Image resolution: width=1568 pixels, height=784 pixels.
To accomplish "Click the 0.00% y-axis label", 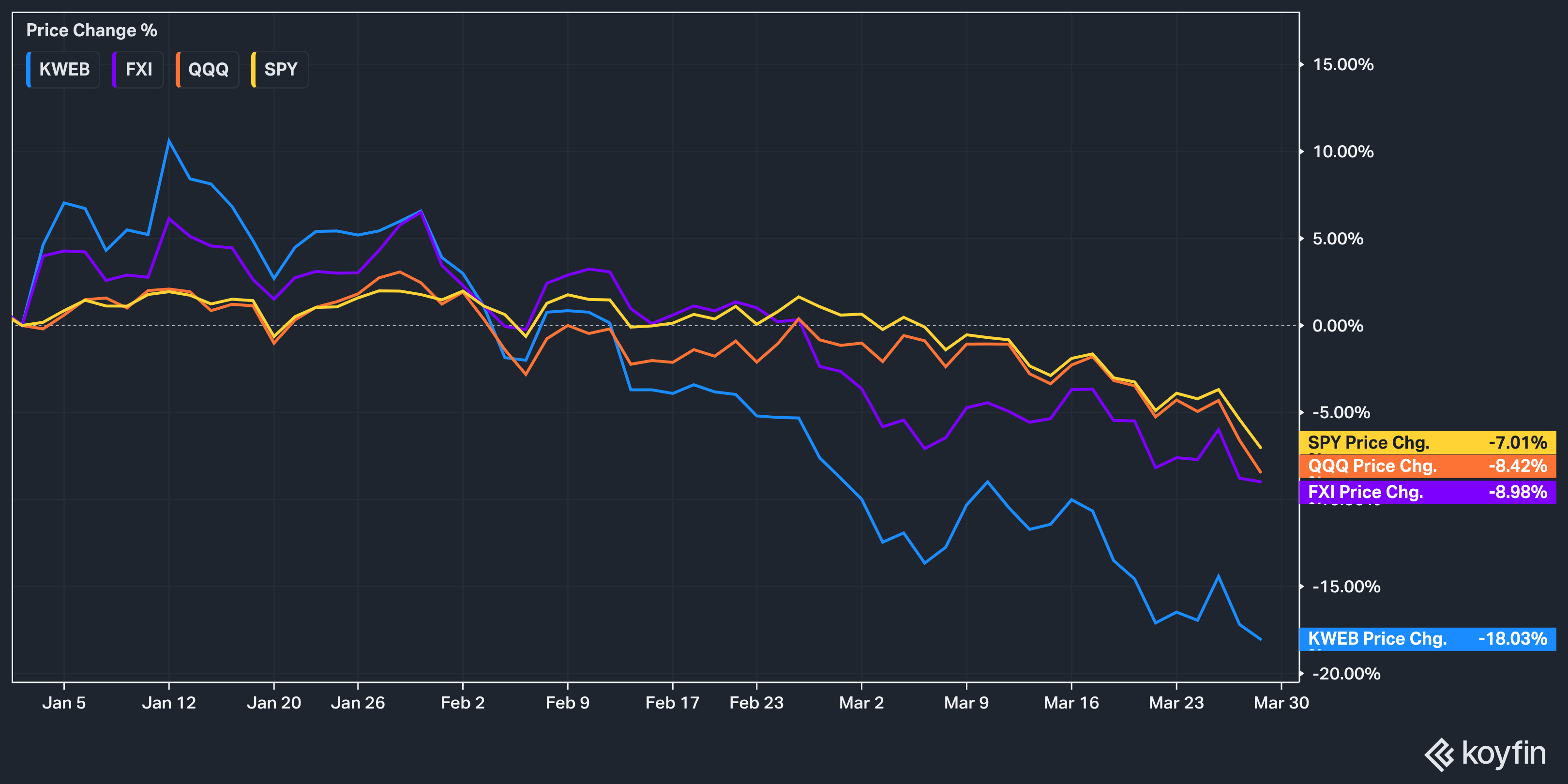I will tap(1337, 326).
